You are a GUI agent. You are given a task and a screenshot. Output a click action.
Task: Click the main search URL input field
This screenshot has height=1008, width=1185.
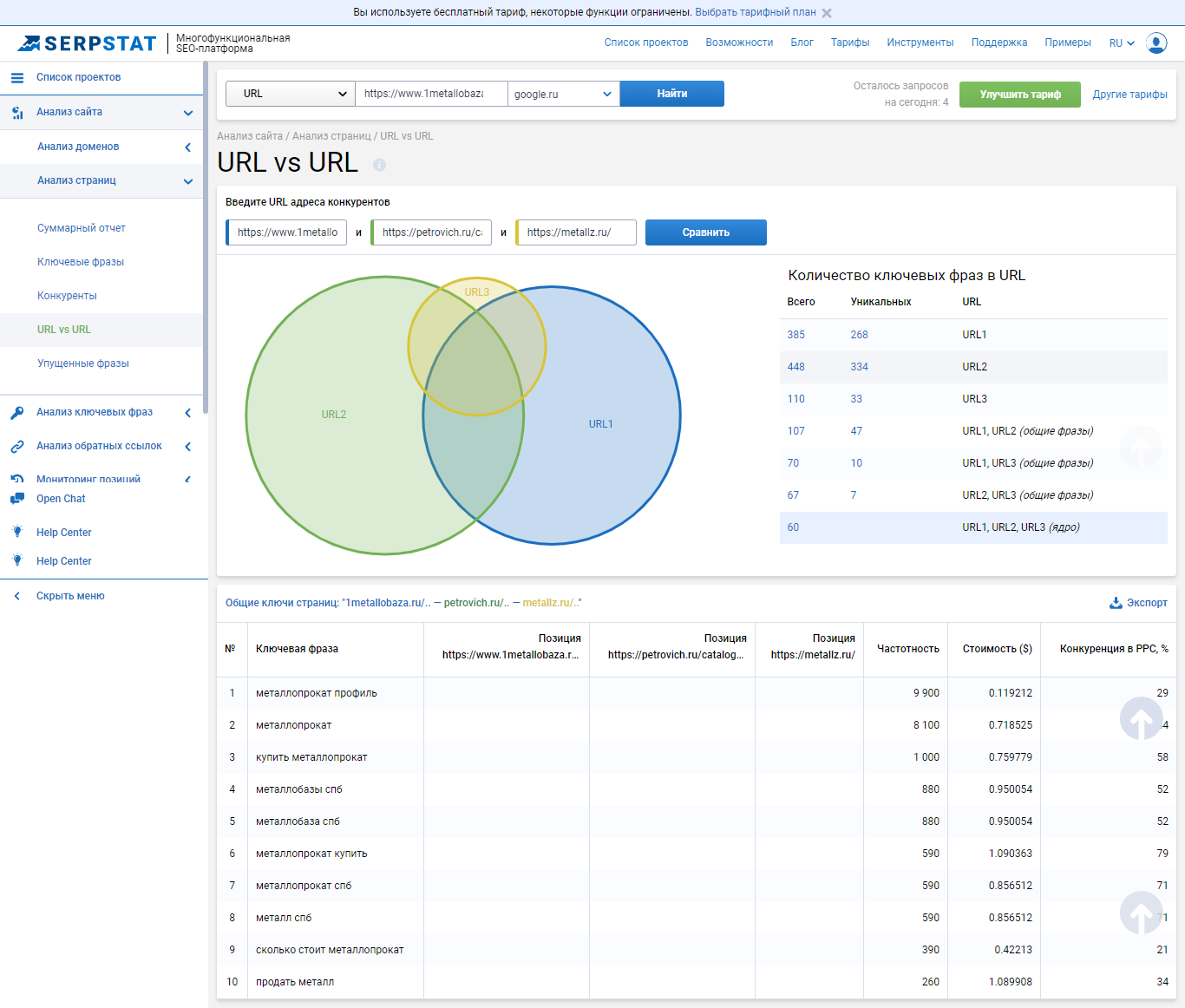click(431, 94)
